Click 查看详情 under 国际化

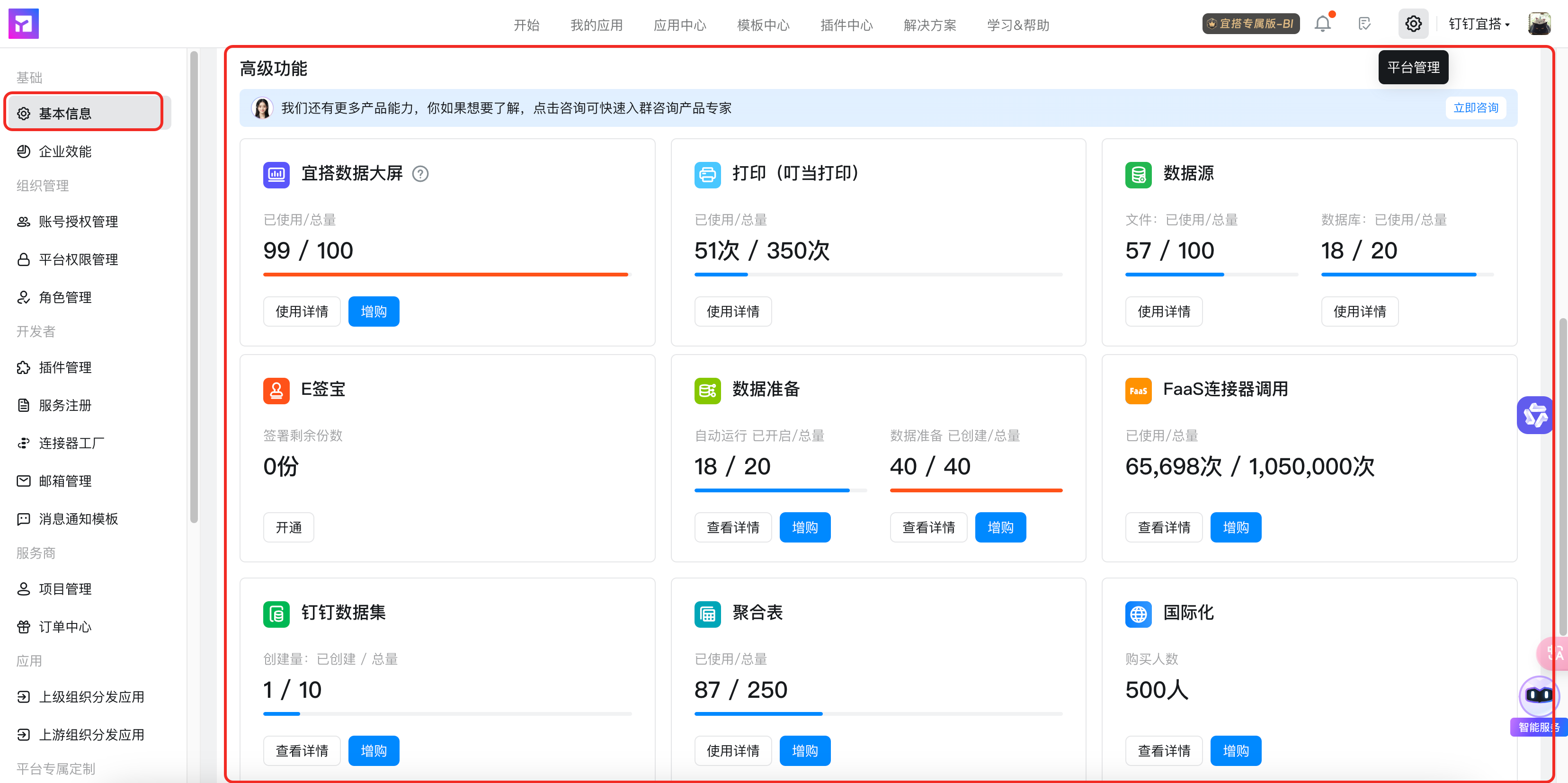[x=1164, y=751]
